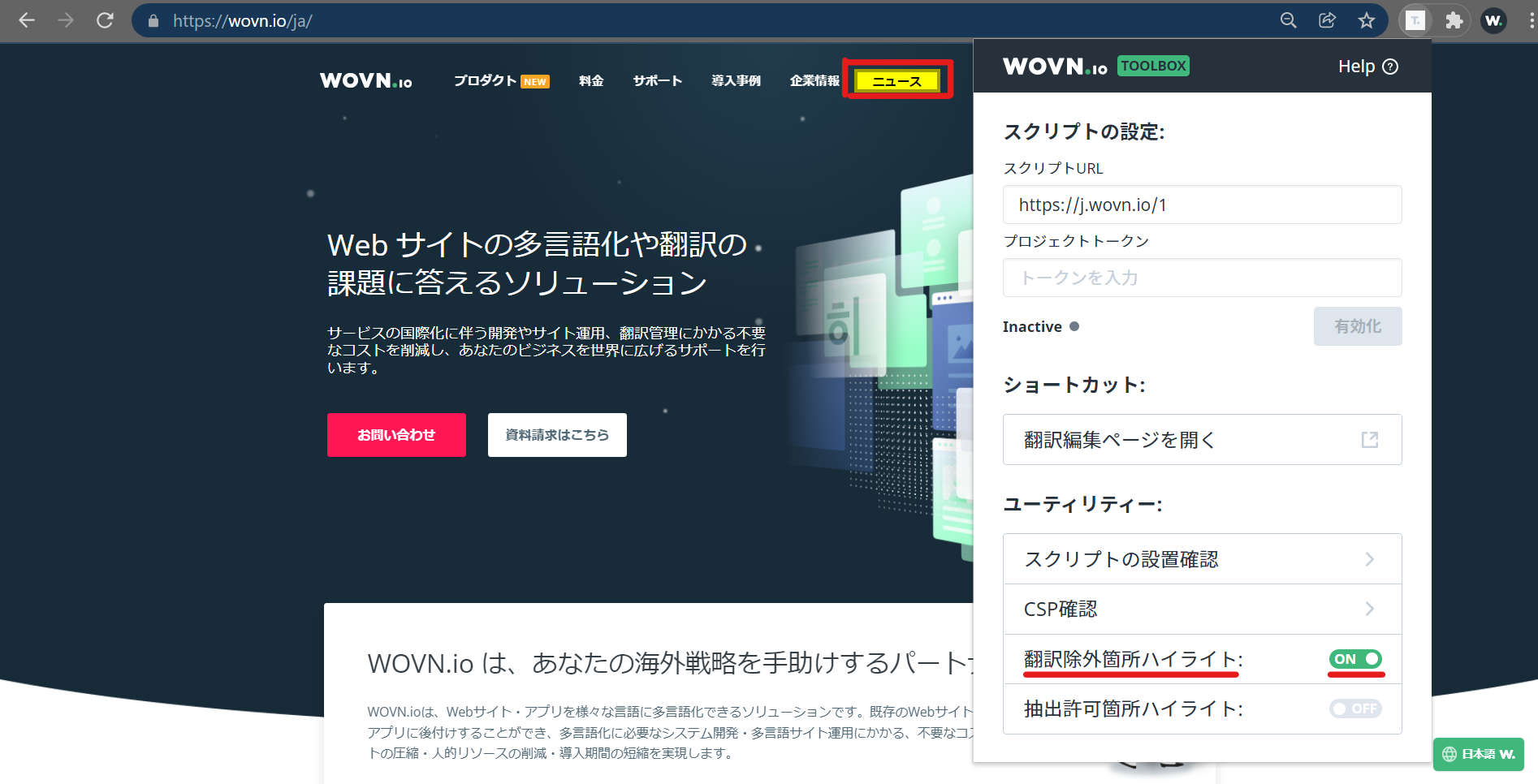Bookmark this page with the star icon

[1366, 20]
